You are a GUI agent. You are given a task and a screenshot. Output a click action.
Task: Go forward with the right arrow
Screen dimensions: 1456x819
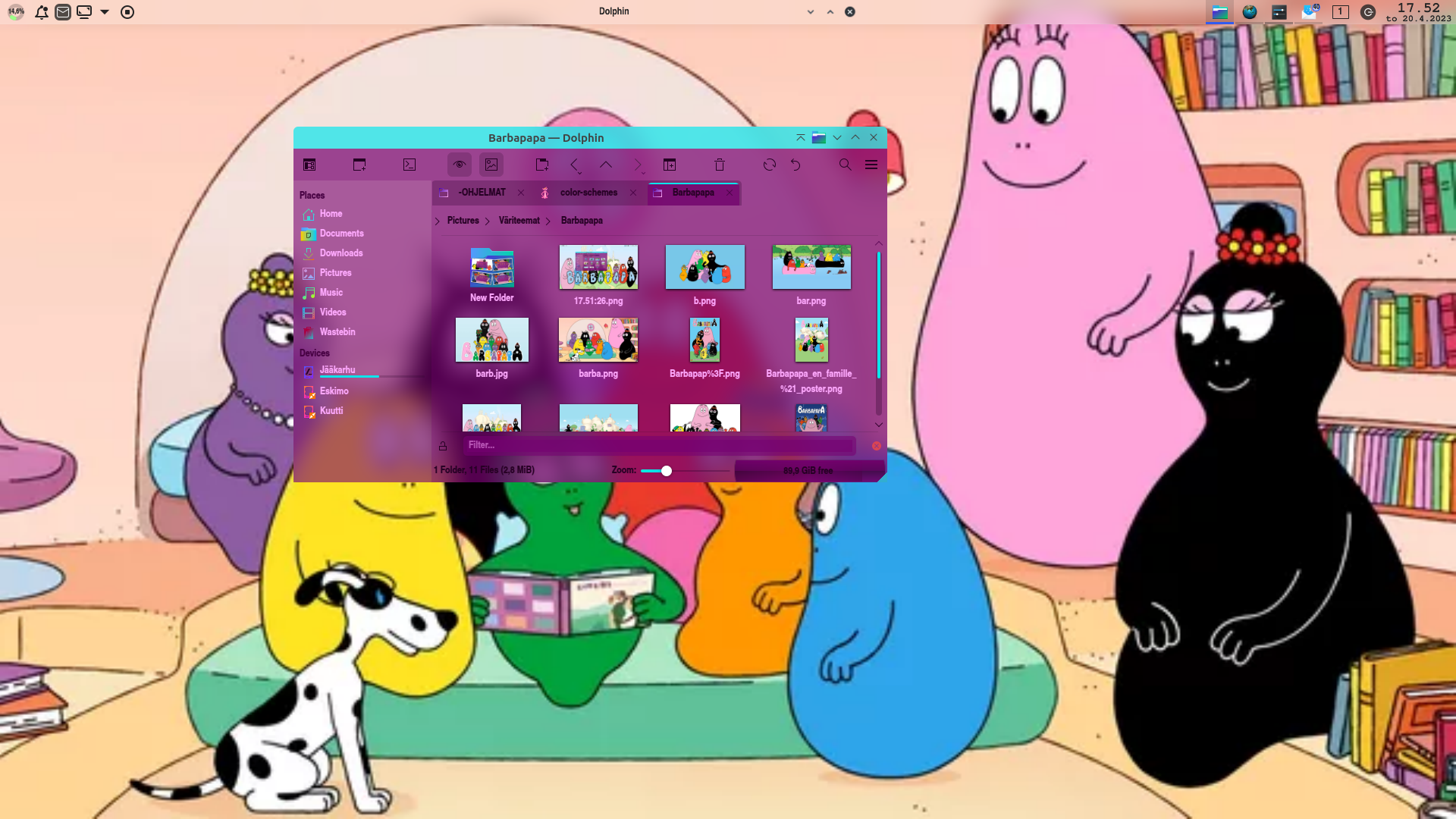(638, 165)
